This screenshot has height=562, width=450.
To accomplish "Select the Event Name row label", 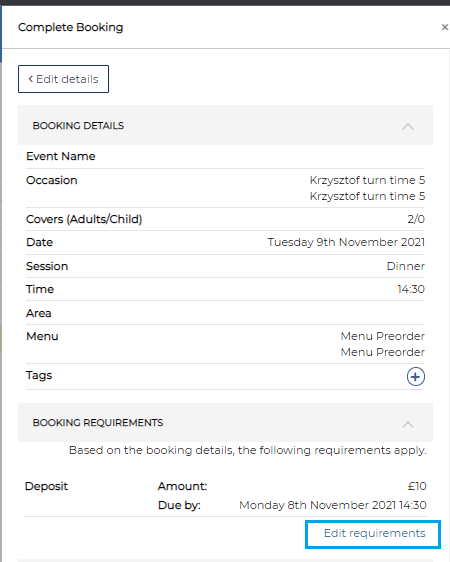I will [x=61, y=156].
